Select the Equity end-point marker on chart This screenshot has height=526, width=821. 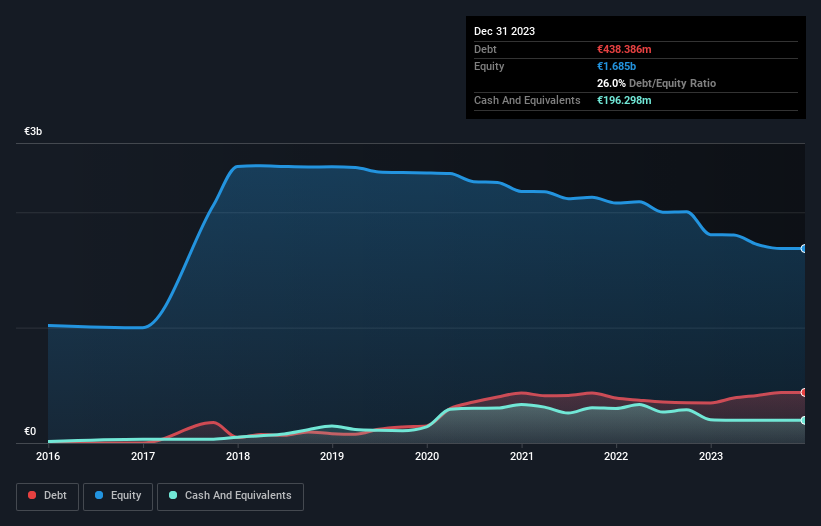(x=804, y=249)
